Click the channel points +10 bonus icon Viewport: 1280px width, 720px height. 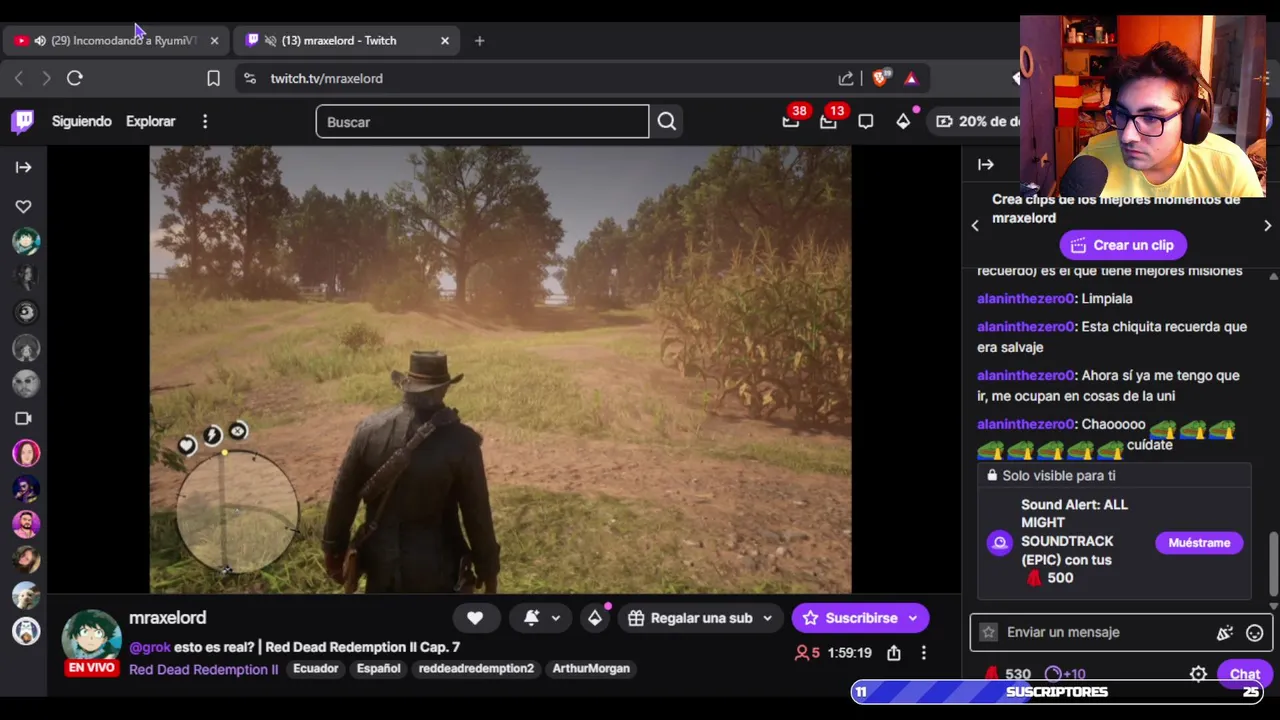point(1065,674)
